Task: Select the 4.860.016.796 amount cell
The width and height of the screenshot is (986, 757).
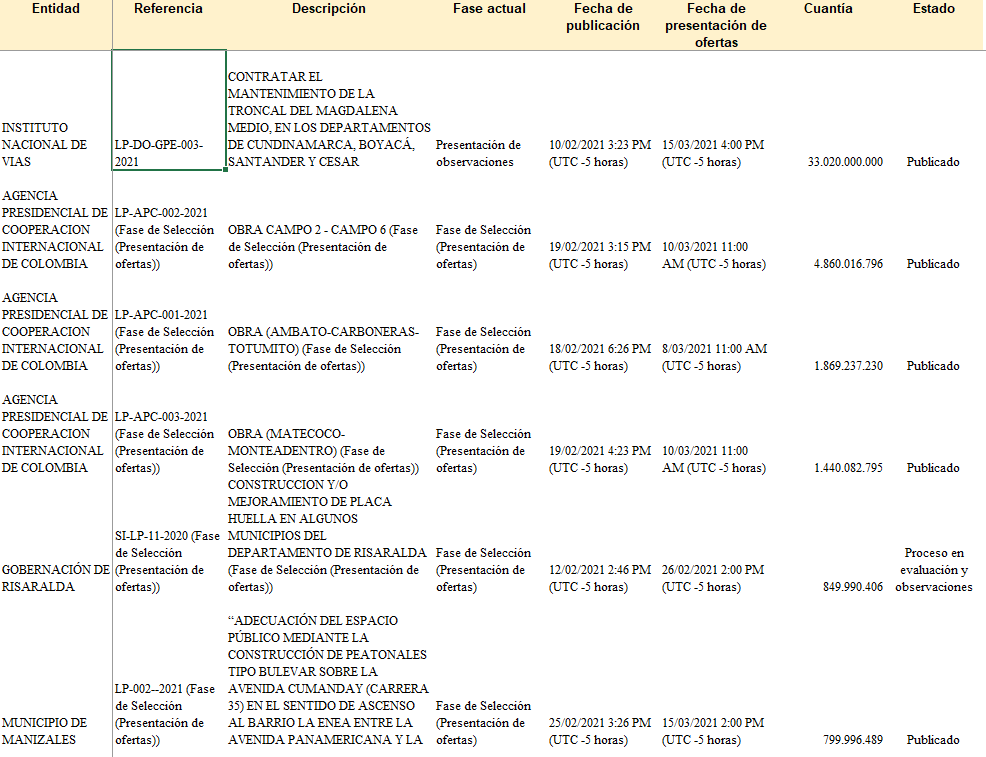Action: (848, 263)
